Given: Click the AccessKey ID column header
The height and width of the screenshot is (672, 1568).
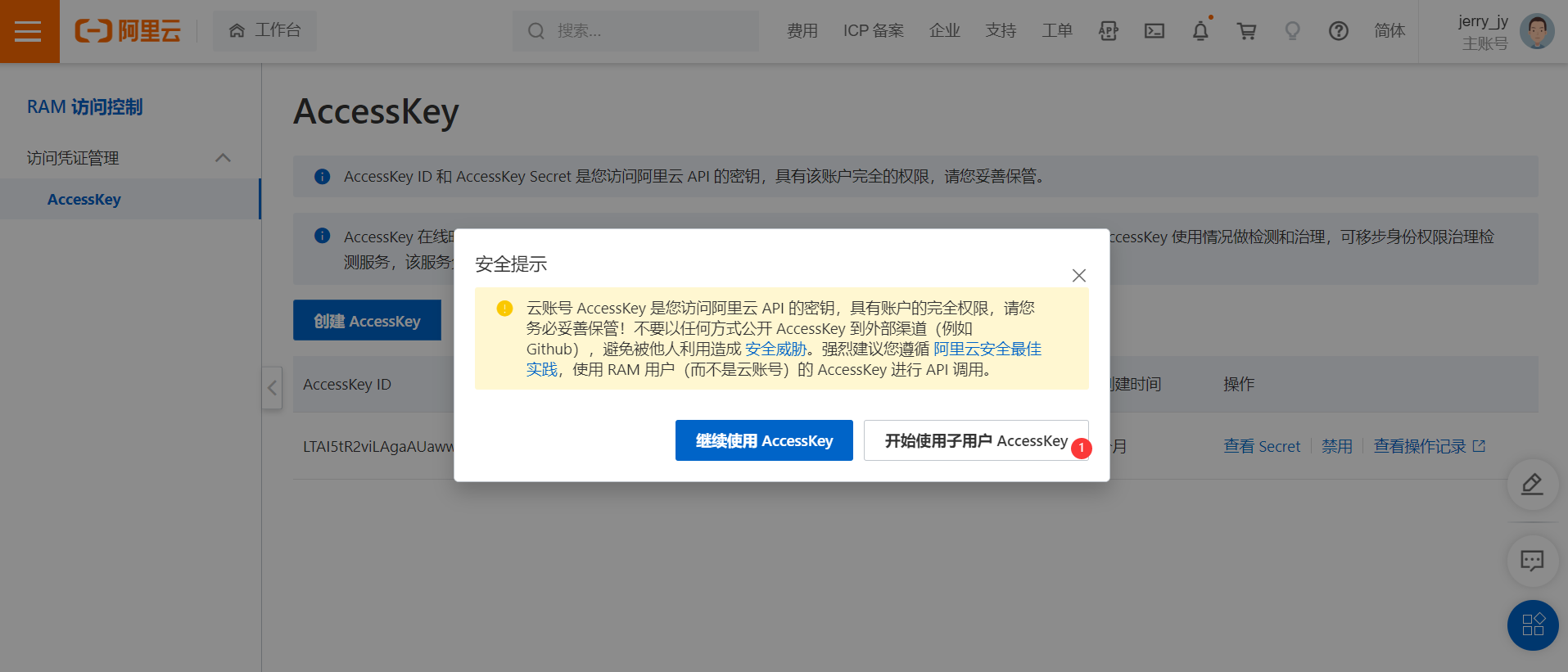Looking at the screenshot, I should pyautogui.click(x=347, y=384).
